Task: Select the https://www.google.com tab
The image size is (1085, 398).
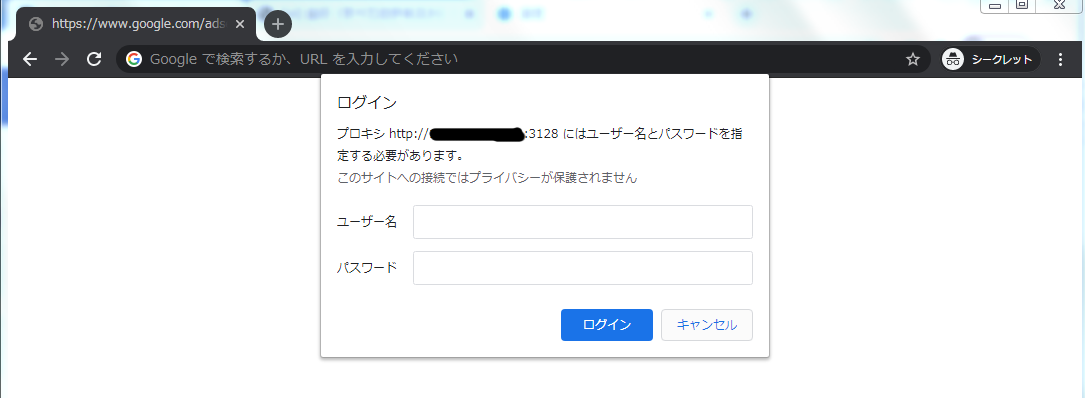Action: 136,24
